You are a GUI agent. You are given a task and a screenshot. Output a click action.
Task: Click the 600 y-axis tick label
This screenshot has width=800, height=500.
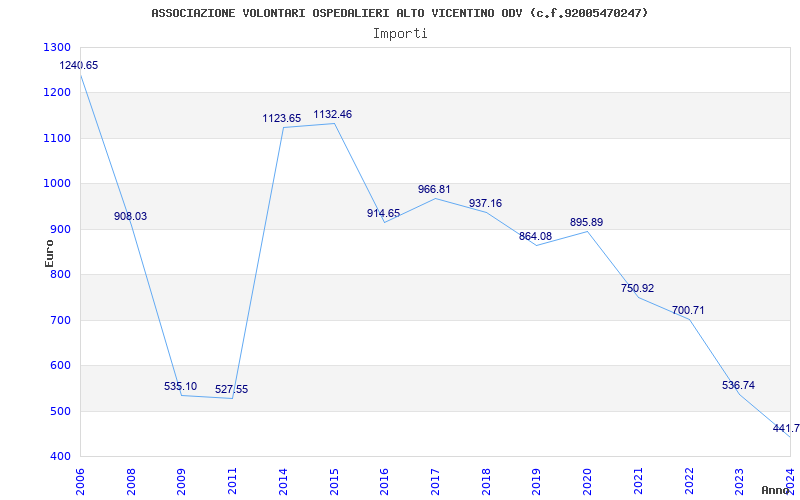click(x=60, y=366)
